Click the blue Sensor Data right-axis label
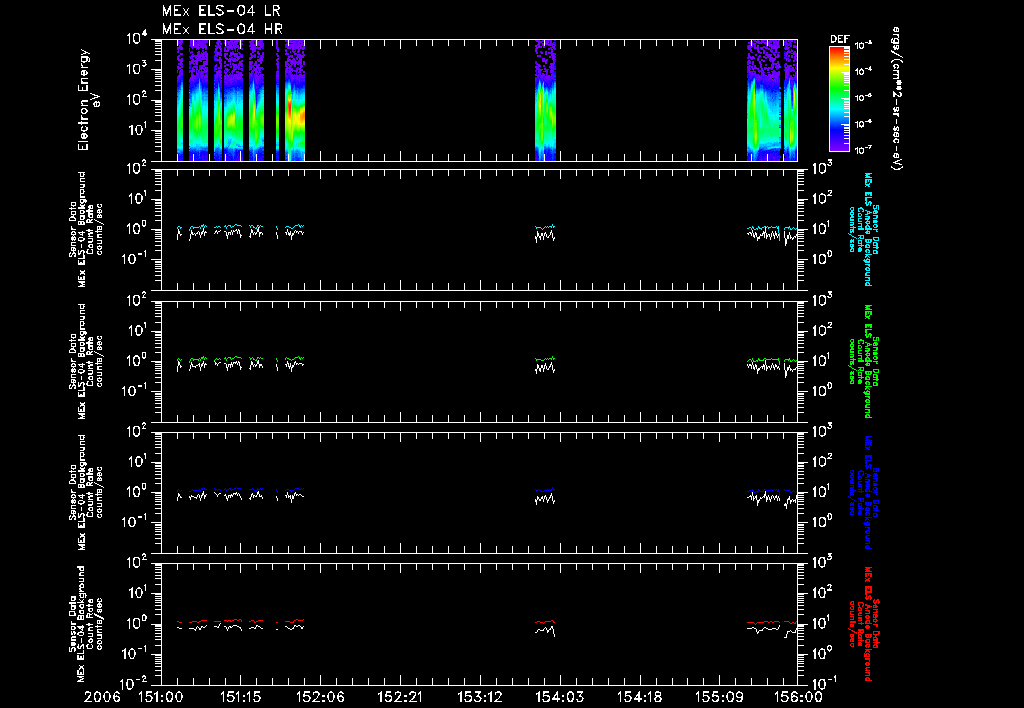The height and width of the screenshot is (708, 1024). tap(864, 492)
